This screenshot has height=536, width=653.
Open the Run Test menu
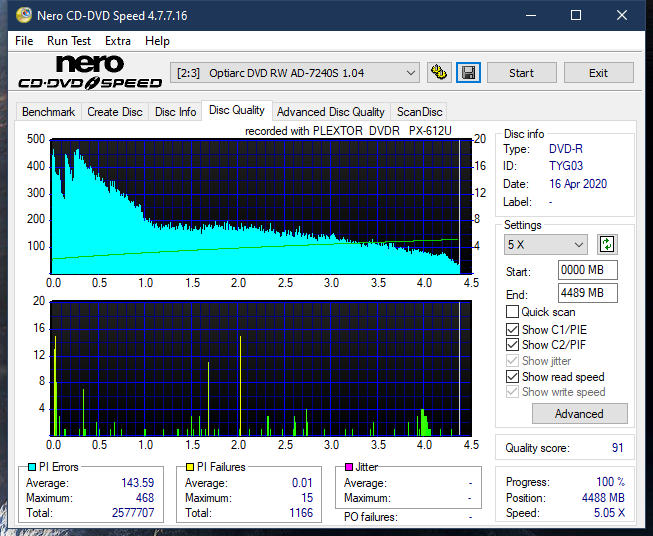tap(69, 41)
